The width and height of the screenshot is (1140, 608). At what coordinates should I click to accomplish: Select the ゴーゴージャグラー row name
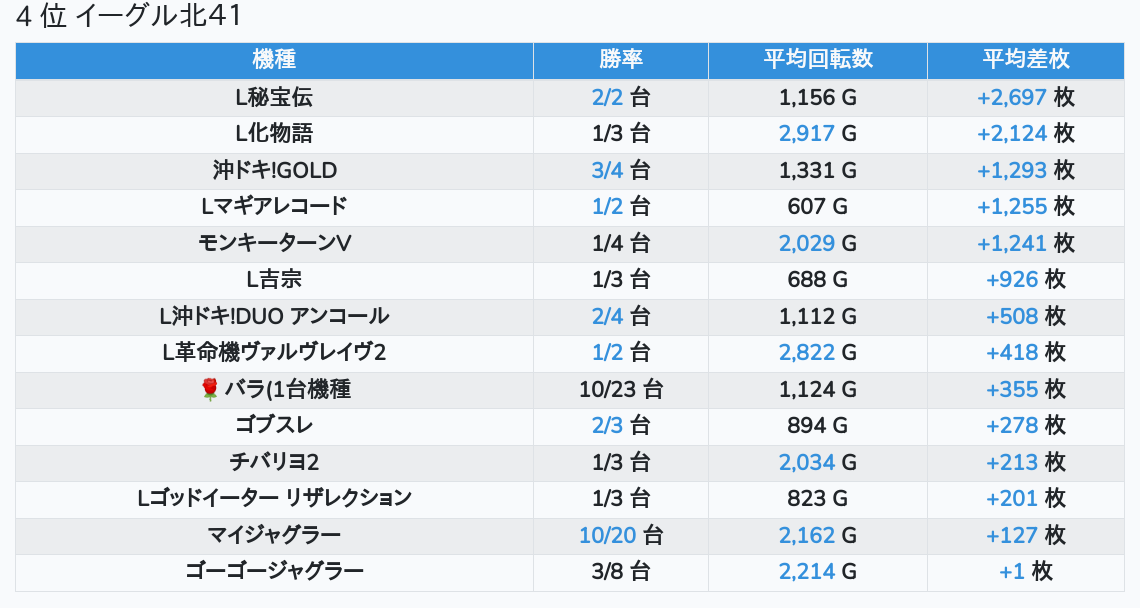point(274,572)
